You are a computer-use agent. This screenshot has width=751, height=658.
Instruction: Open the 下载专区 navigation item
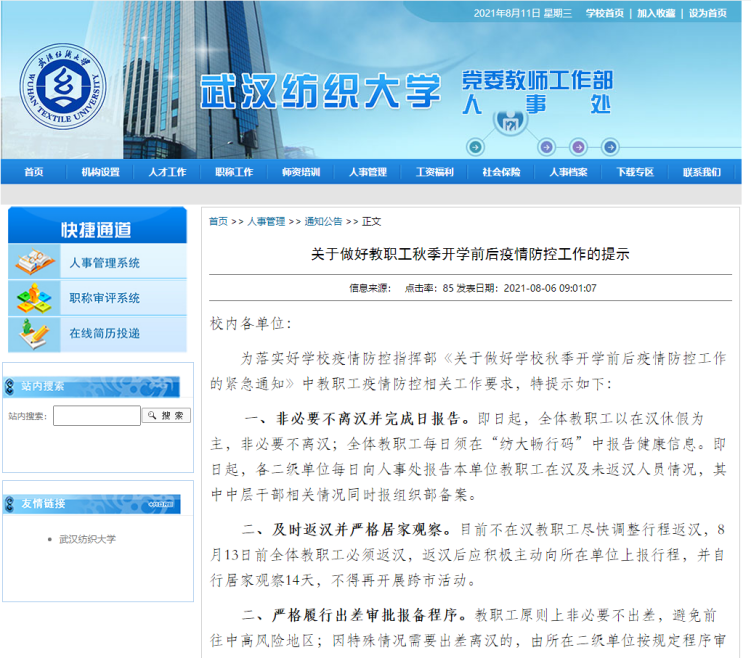click(x=635, y=172)
